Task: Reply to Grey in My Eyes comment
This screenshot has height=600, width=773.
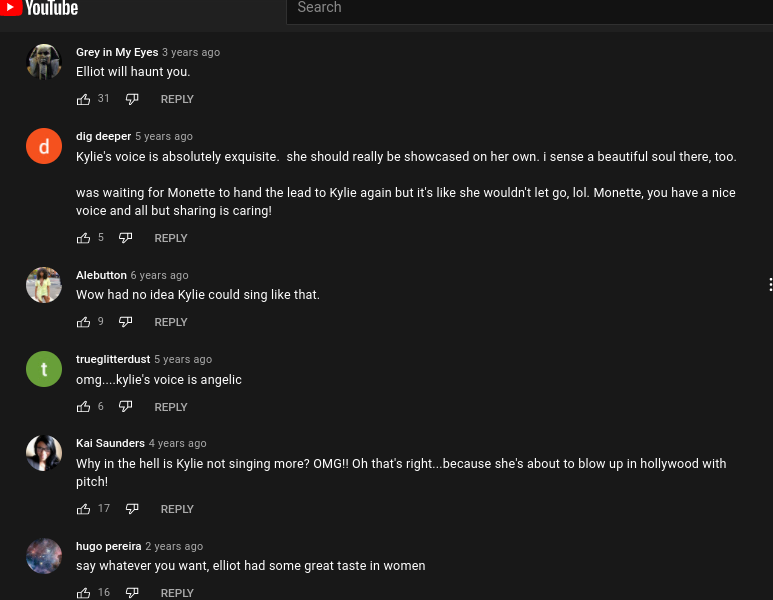Action: (177, 99)
